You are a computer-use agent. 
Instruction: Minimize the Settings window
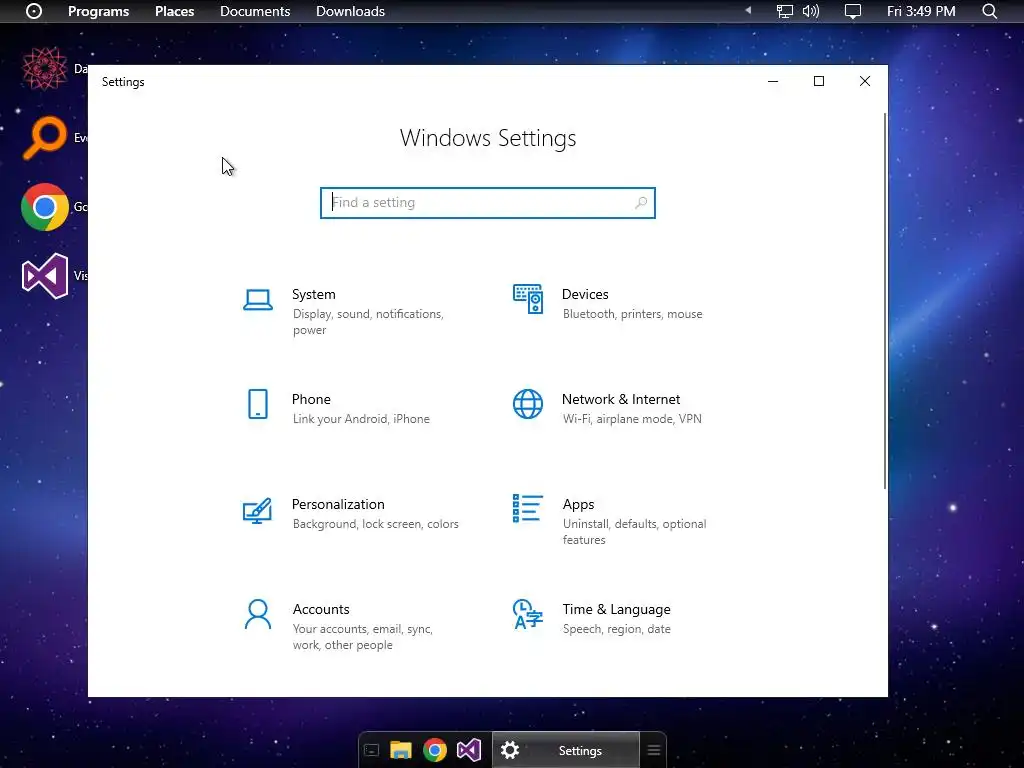[773, 82]
